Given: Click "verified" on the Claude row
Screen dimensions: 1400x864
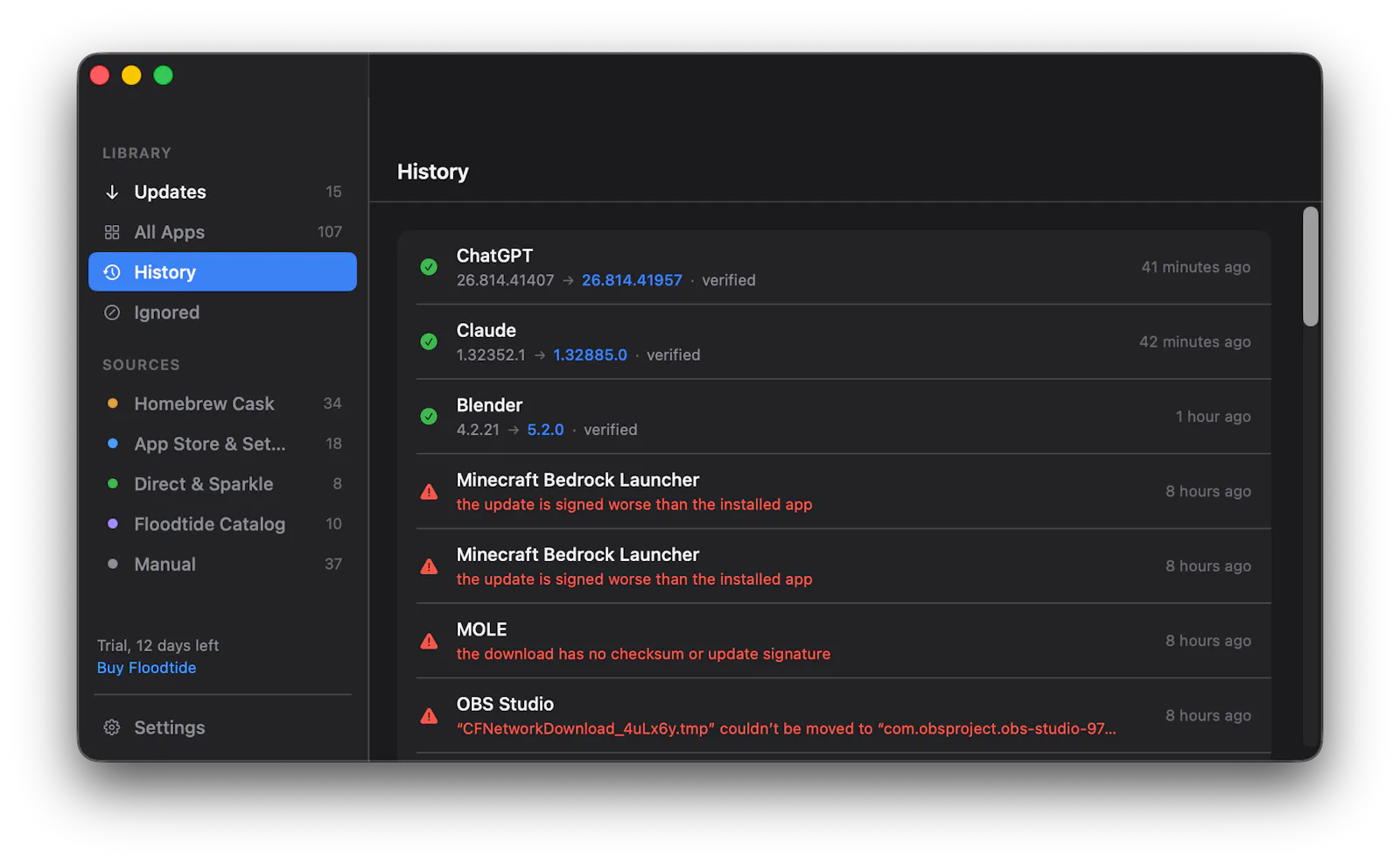Looking at the screenshot, I should point(674,355).
